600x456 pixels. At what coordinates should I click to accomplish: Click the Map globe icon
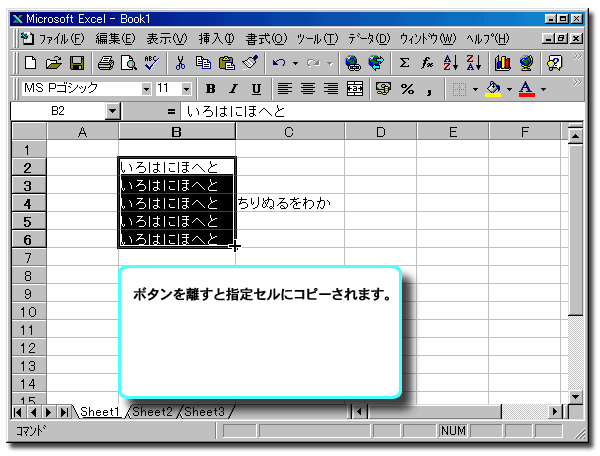pyautogui.click(x=527, y=63)
